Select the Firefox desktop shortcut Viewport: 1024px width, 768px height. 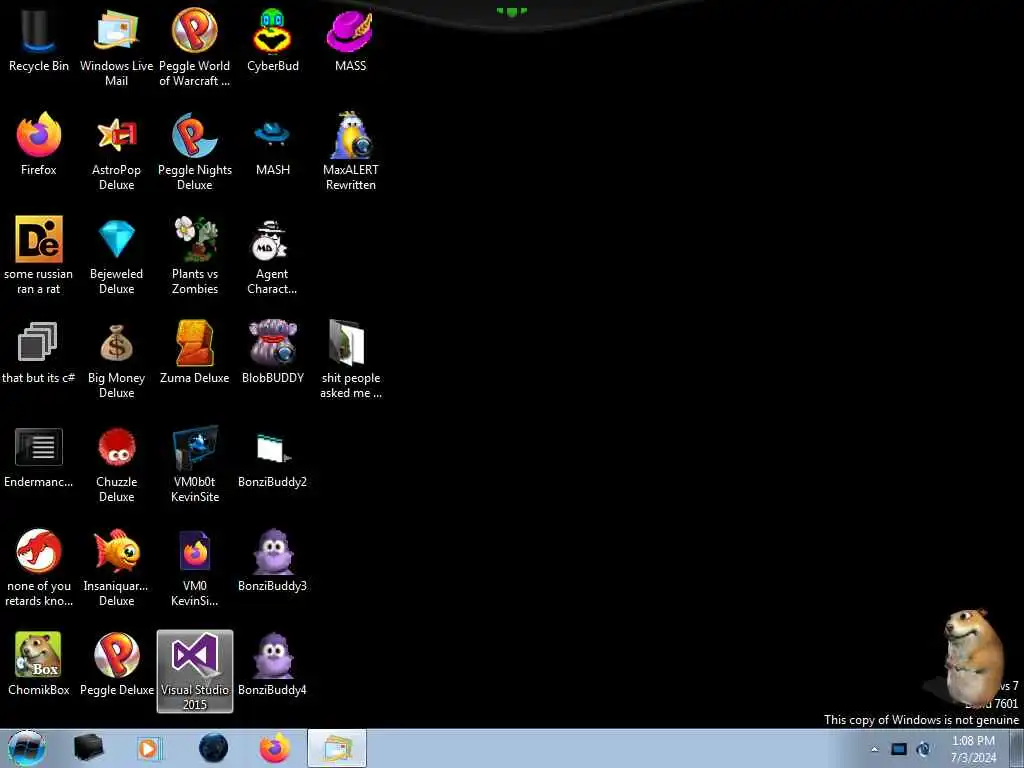tap(39, 144)
